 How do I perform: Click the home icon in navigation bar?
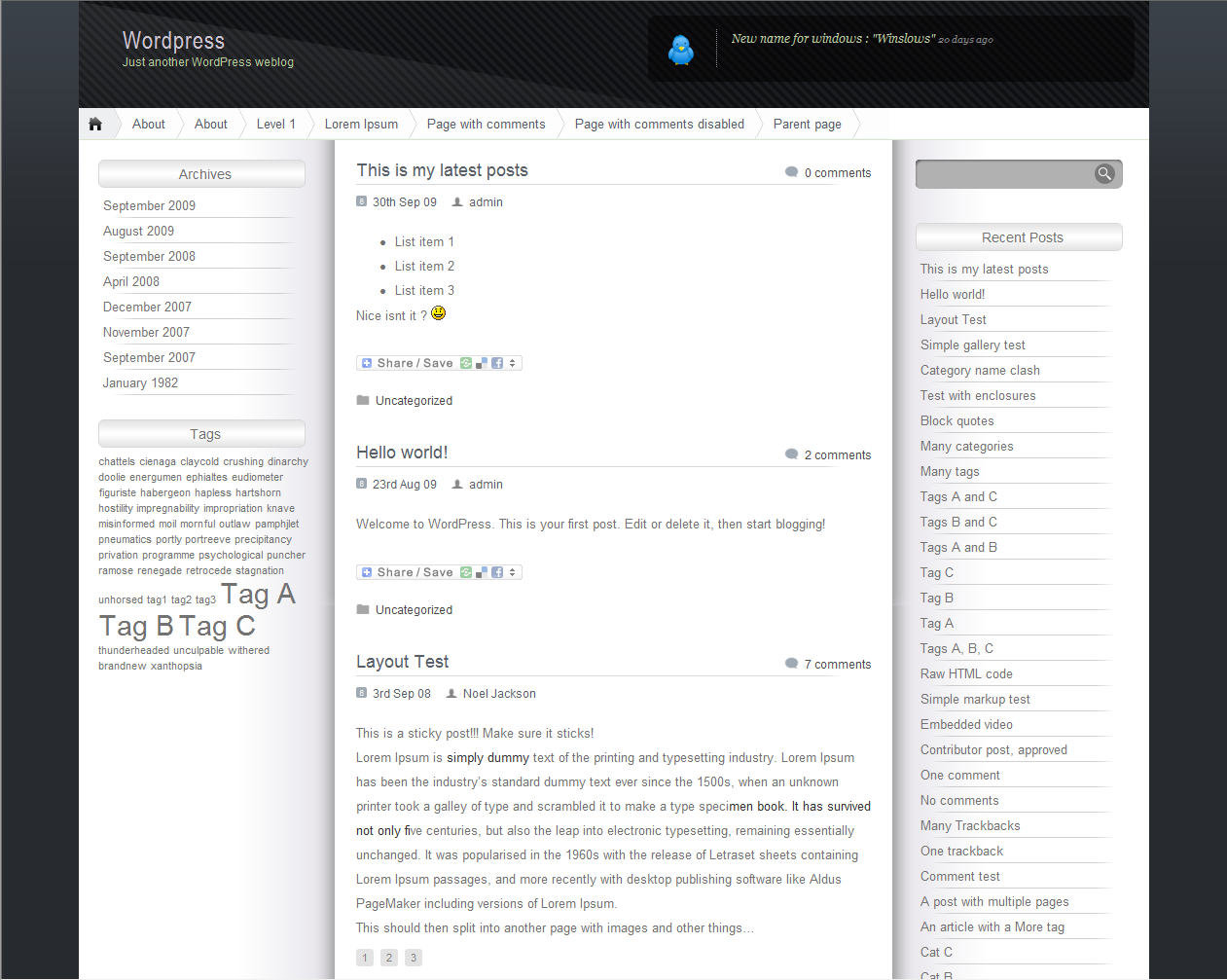tap(95, 124)
